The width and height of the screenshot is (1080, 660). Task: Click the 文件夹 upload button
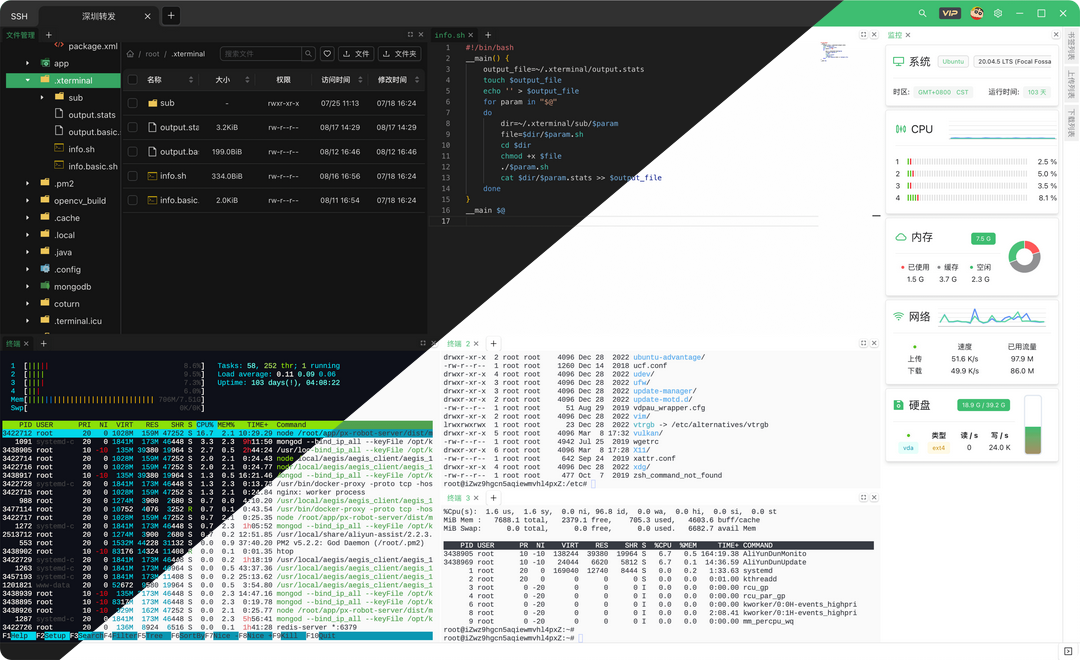(x=400, y=53)
